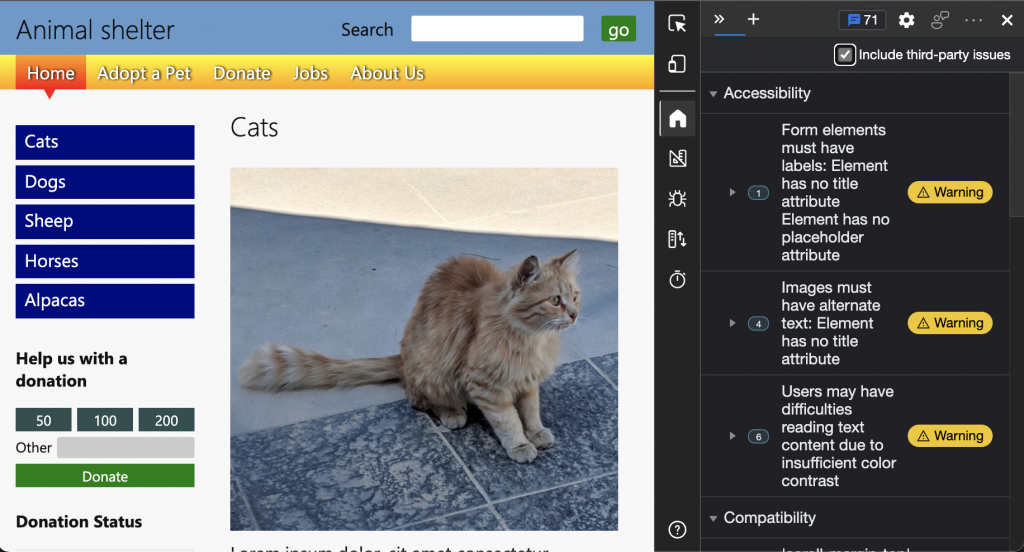Screen dimensions: 1024x552
Task: Open the 71 issues counter badge
Action: click(862, 20)
